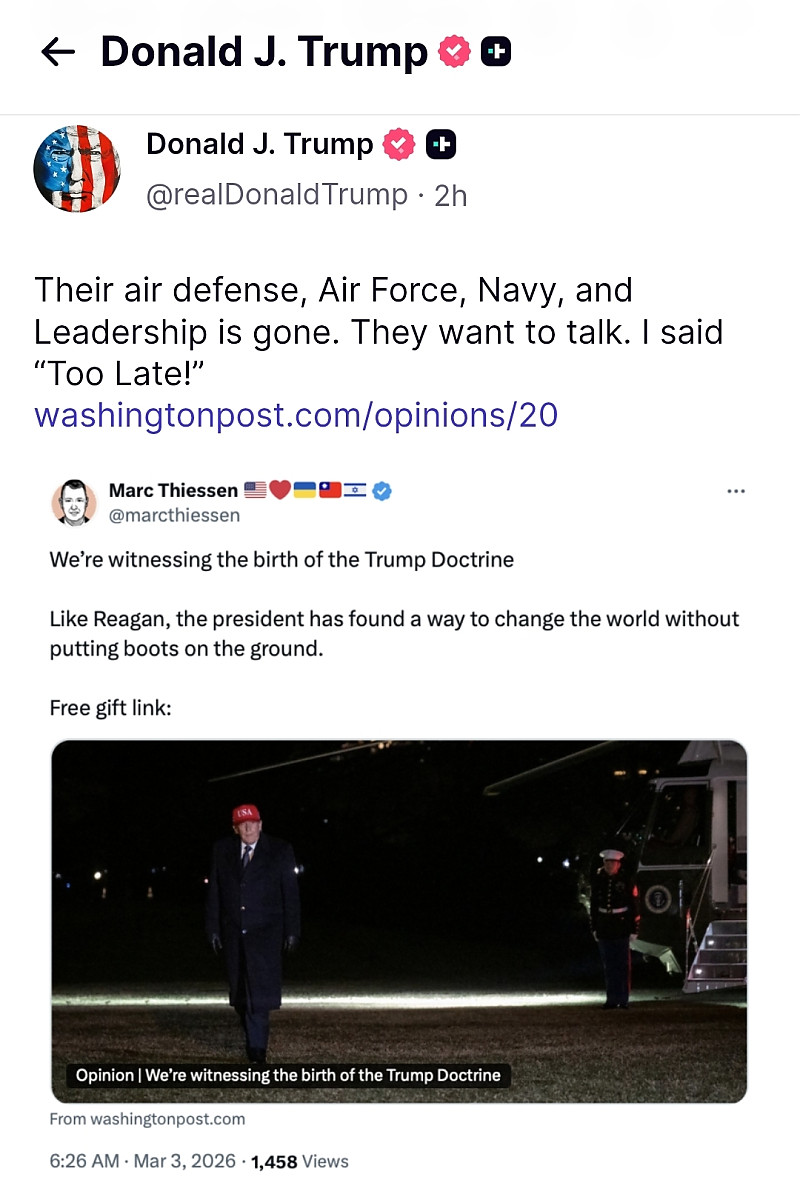800x1200 pixels.
Task: Click the black plus badge in header
Action: point(496,52)
